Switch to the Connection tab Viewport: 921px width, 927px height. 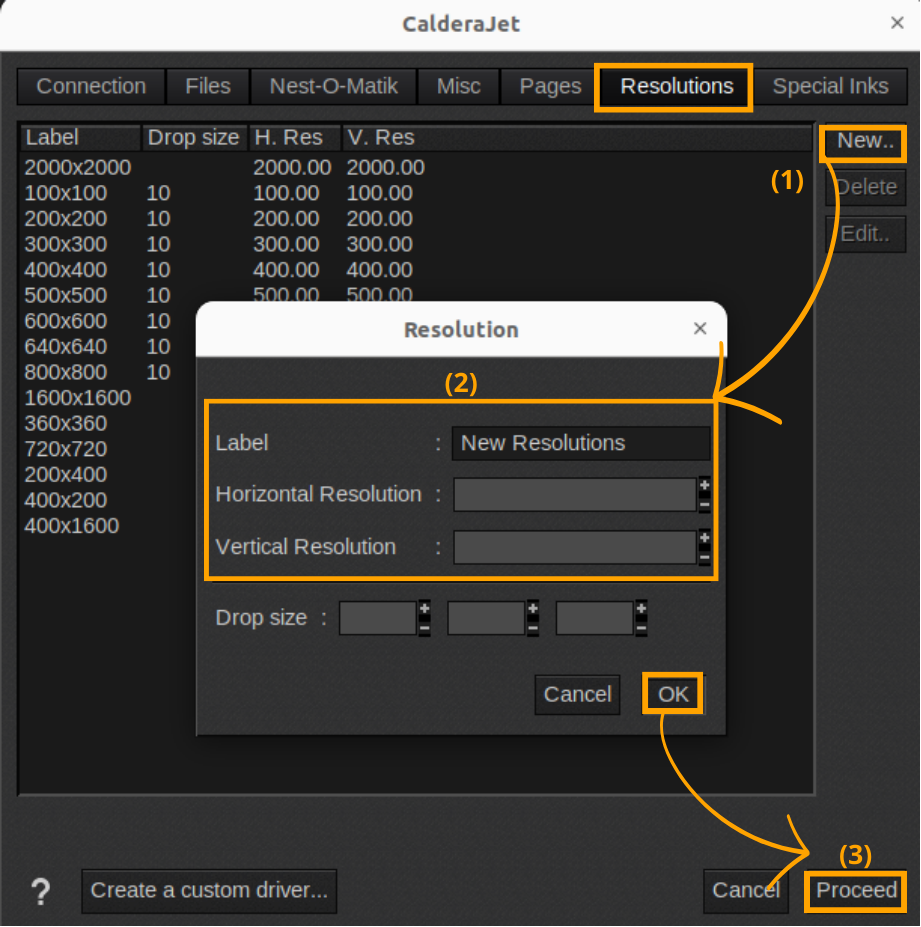coord(91,87)
